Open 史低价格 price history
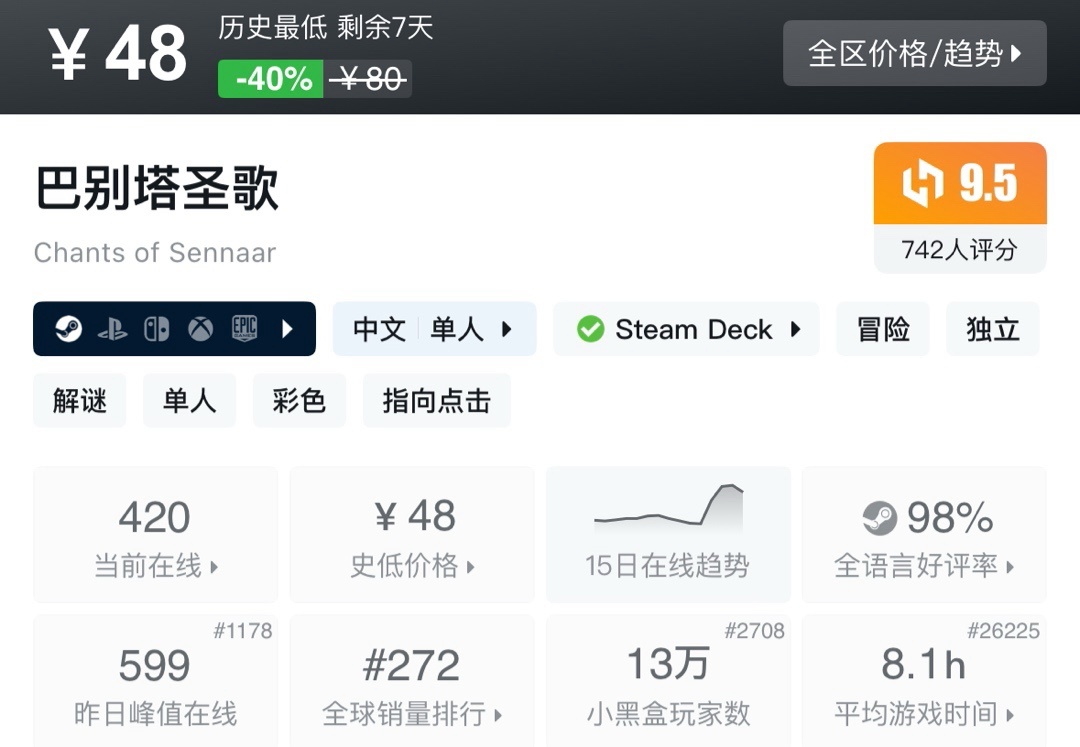The height and width of the screenshot is (747, 1080). 412,535
